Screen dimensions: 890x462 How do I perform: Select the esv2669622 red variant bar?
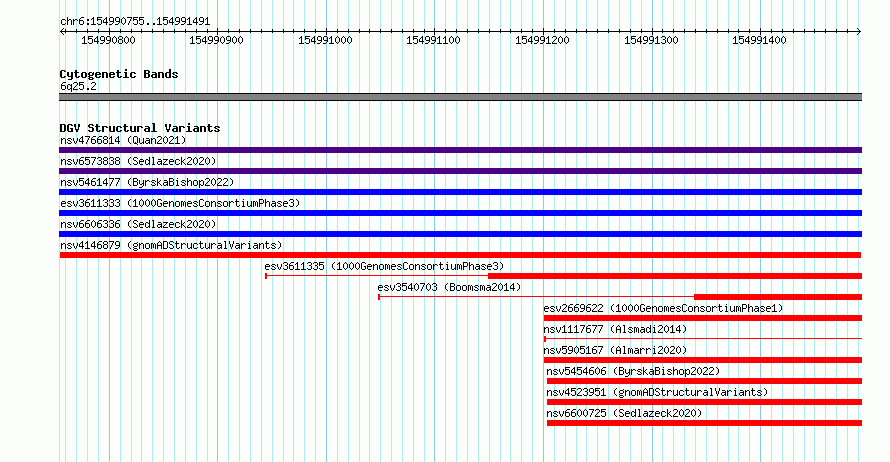(x=703, y=318)
